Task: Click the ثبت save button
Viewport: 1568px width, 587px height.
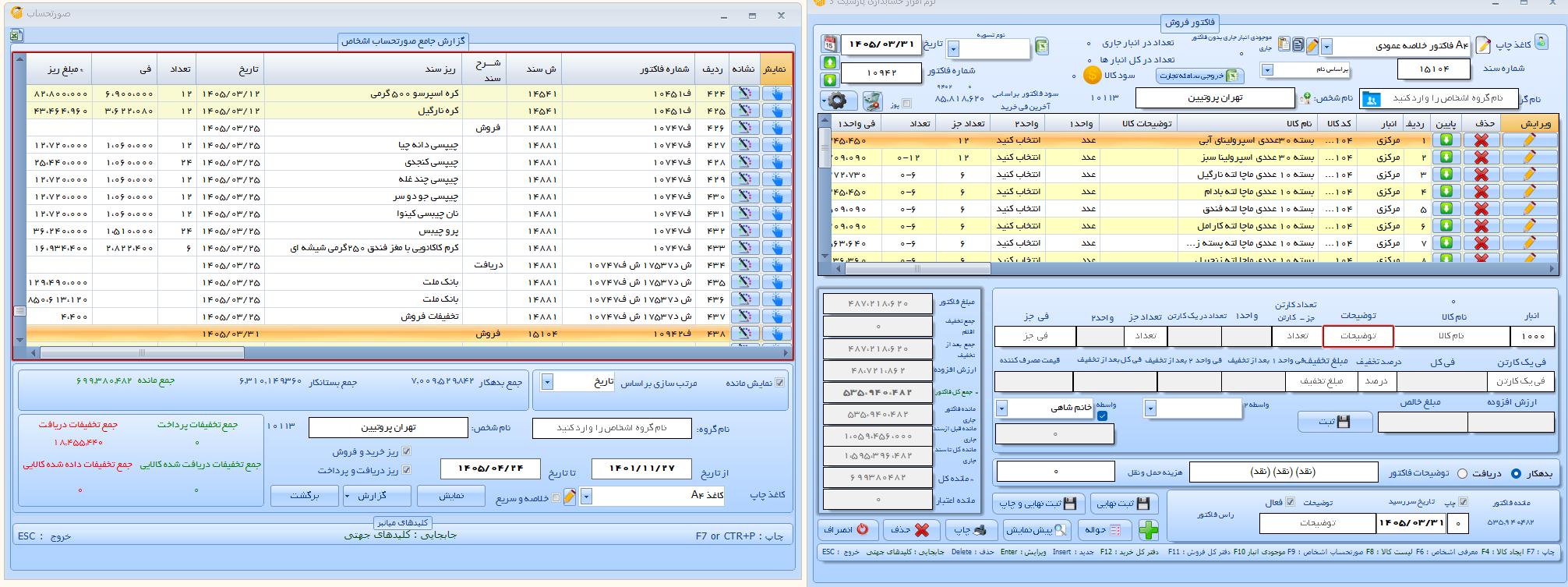Action: click(1333, 422)
